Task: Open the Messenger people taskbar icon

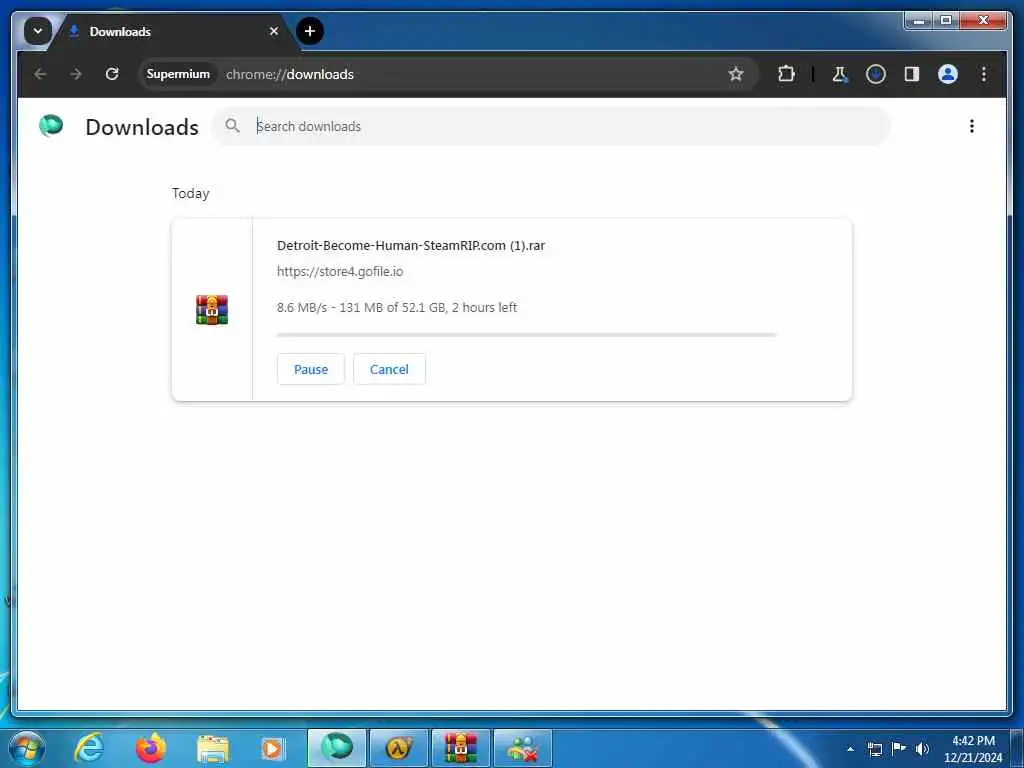Action: point(522,748)
